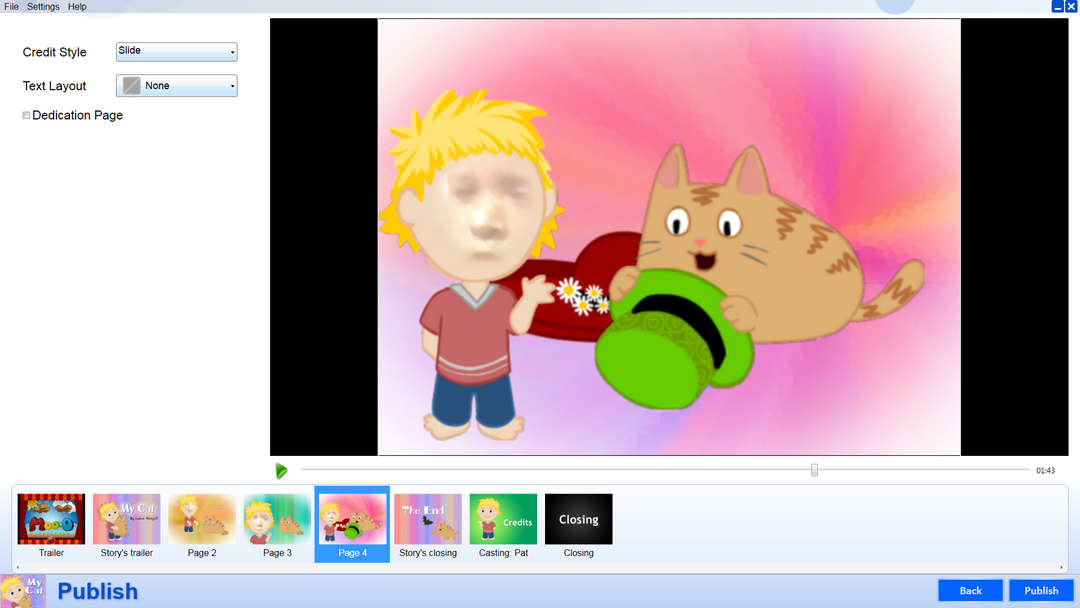Choose the Page 3 thumbnail

pos(277,519)
